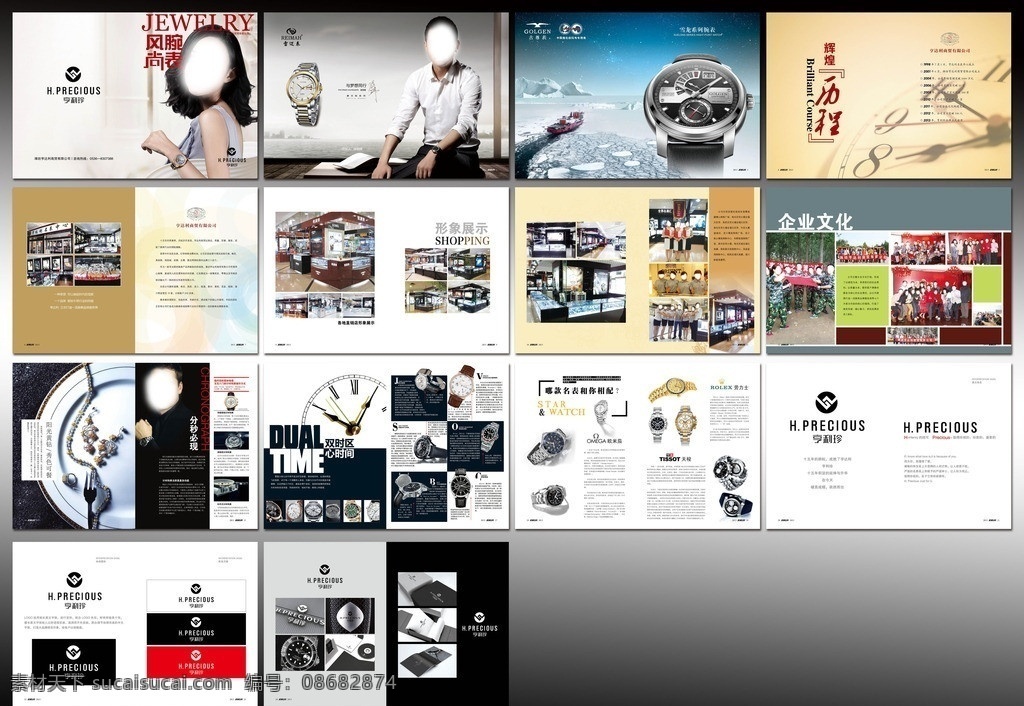The height and width of the screenshot is (706, 1024).
Task: Click the white logo on the red panel
Action: [x=196, y=656]
